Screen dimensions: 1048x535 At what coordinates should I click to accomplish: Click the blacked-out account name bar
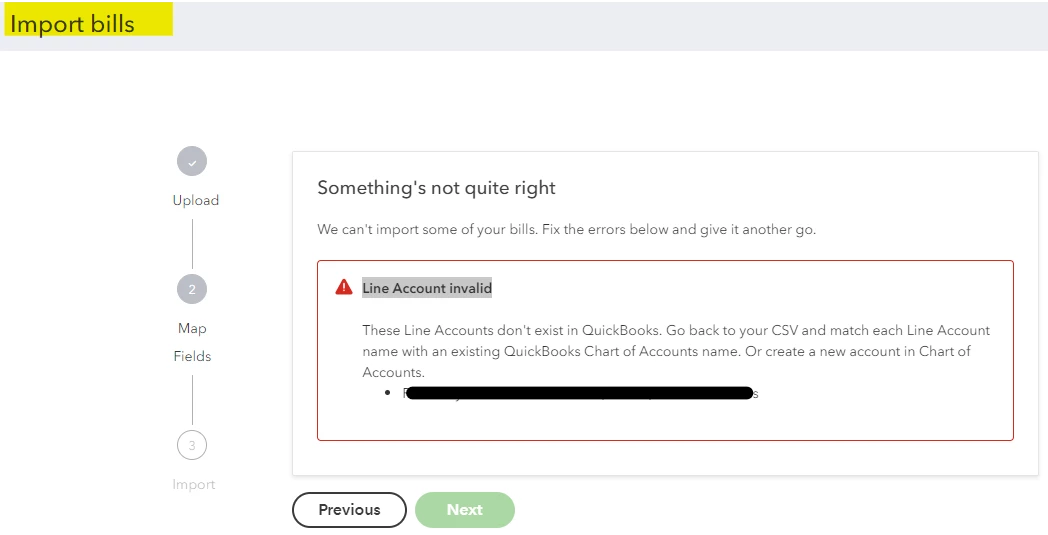[x=579, y=393]
